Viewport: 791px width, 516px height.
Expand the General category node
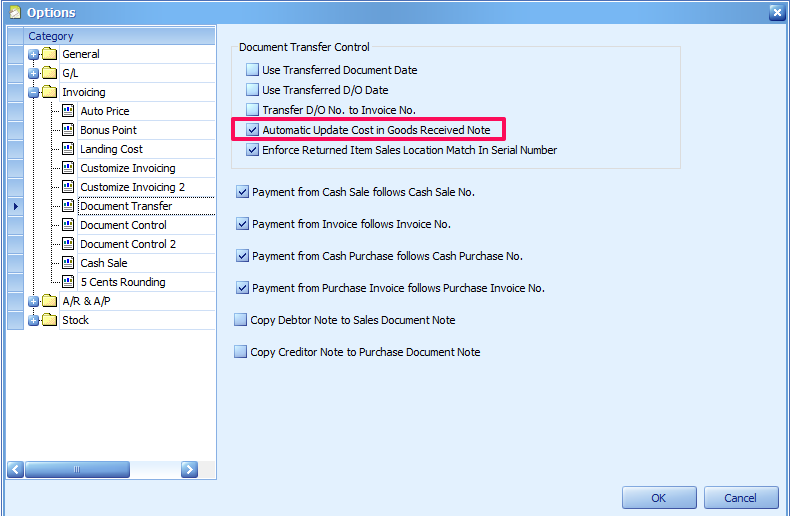tap(34, 54)
